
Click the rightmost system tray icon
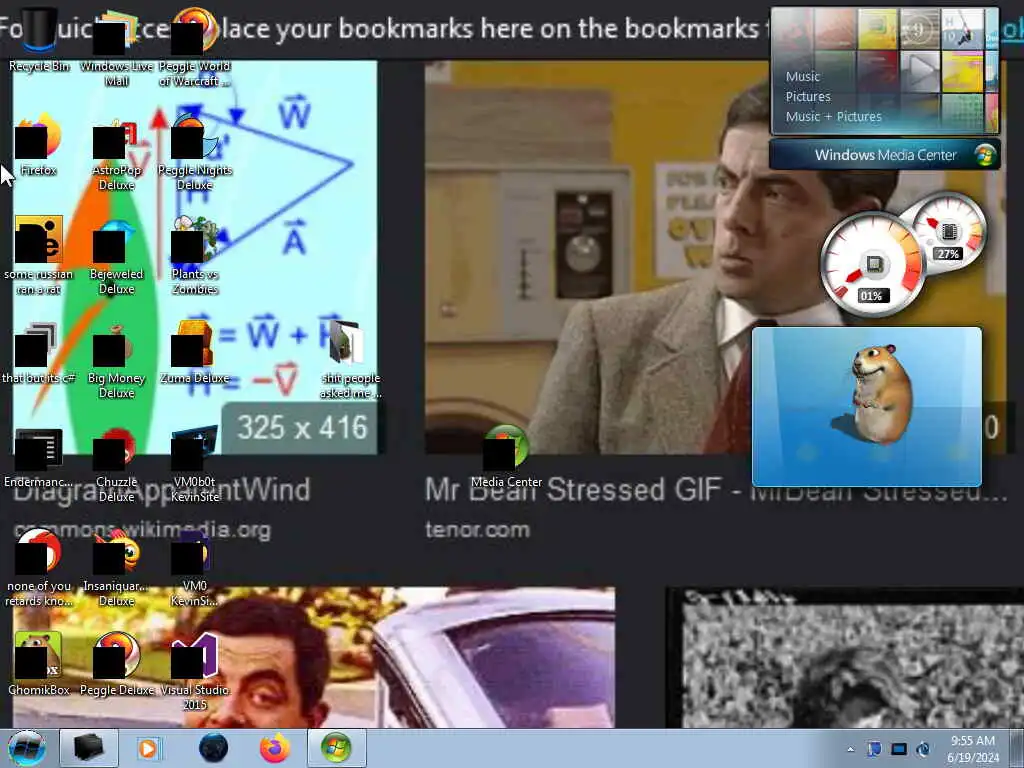point(923,749)
